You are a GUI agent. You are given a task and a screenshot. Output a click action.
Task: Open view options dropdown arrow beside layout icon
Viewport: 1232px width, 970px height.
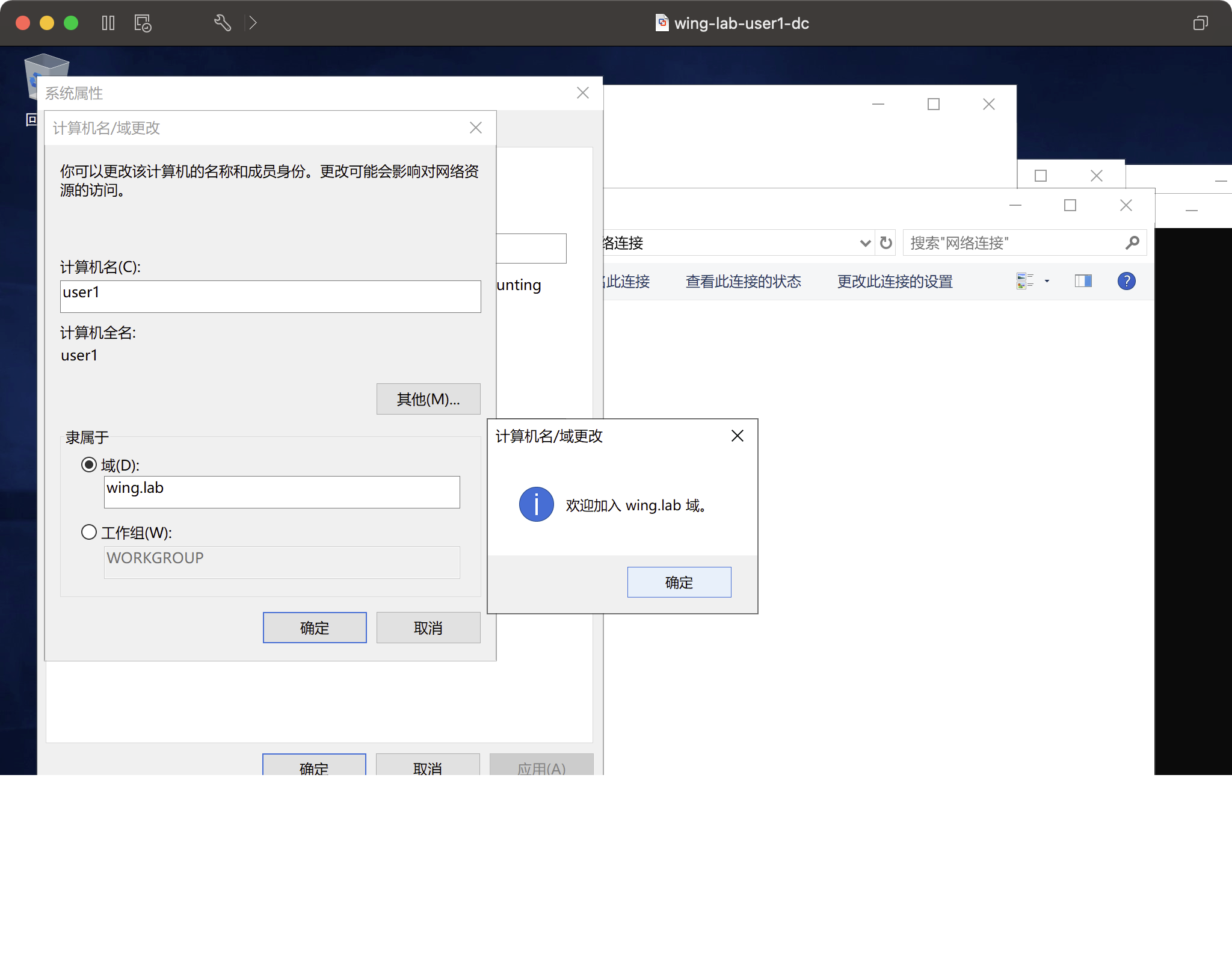point(1047,281)
